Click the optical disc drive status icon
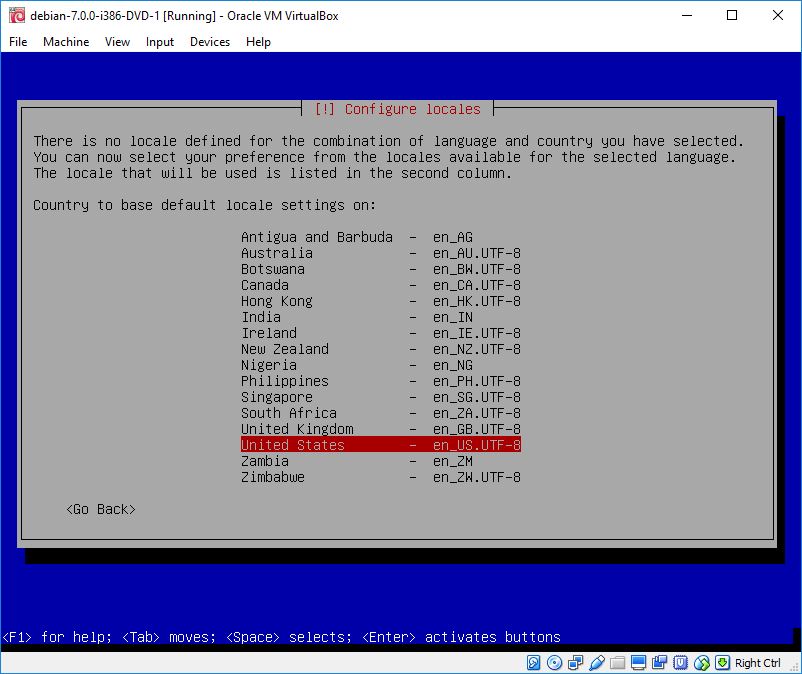The width and height of the screenshot is (802, 674). click(554, 663)
